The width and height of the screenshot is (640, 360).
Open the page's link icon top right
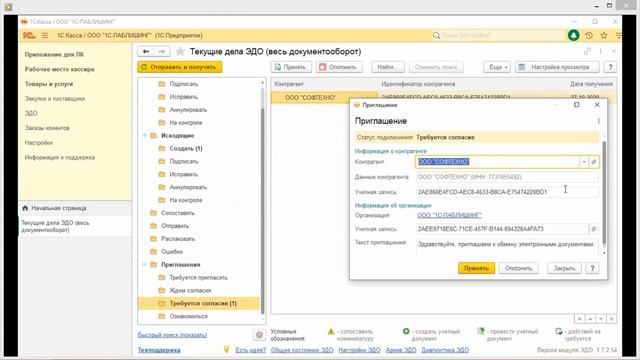pos(587,51)
